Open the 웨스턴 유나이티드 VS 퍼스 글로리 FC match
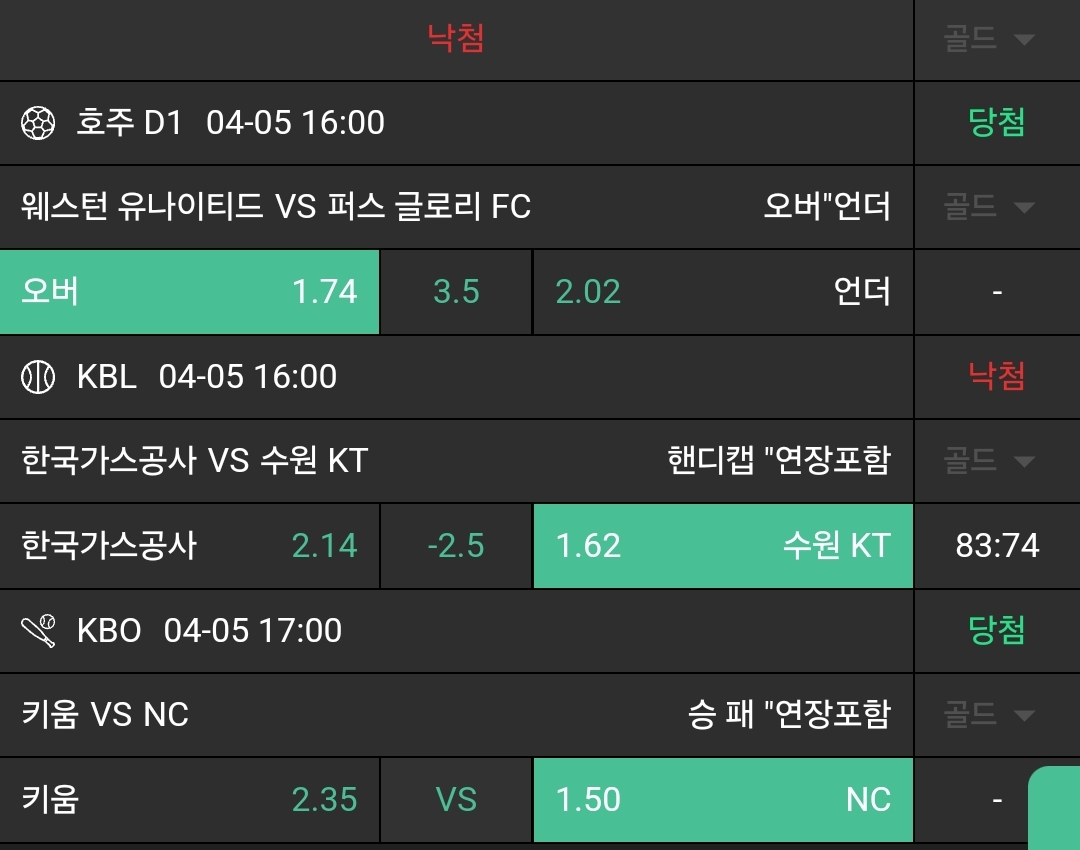 (276, 207)
